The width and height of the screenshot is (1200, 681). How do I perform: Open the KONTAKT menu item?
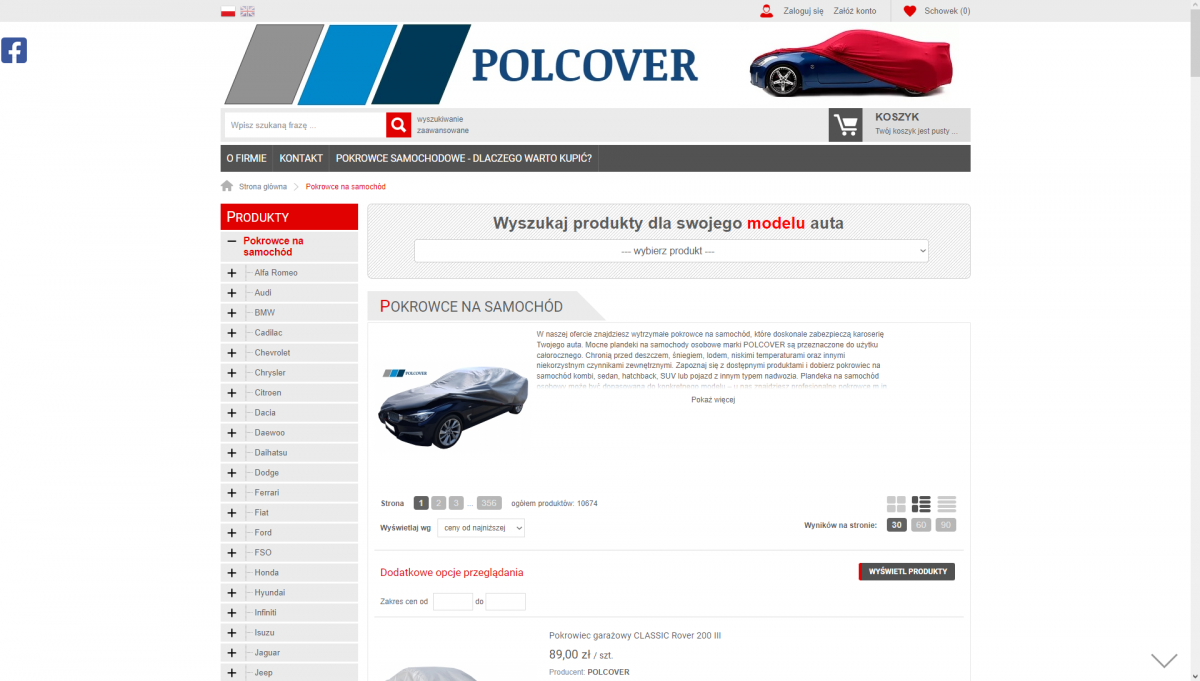301,158
